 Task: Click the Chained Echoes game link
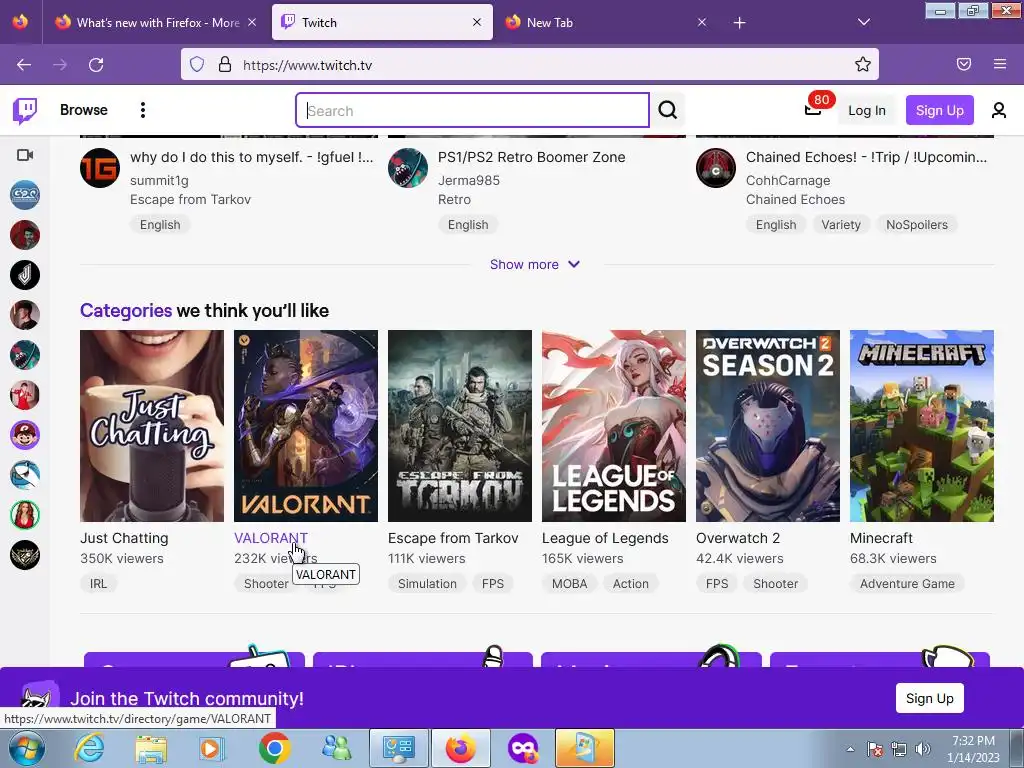pyautogui.click(x=795, y=199)
